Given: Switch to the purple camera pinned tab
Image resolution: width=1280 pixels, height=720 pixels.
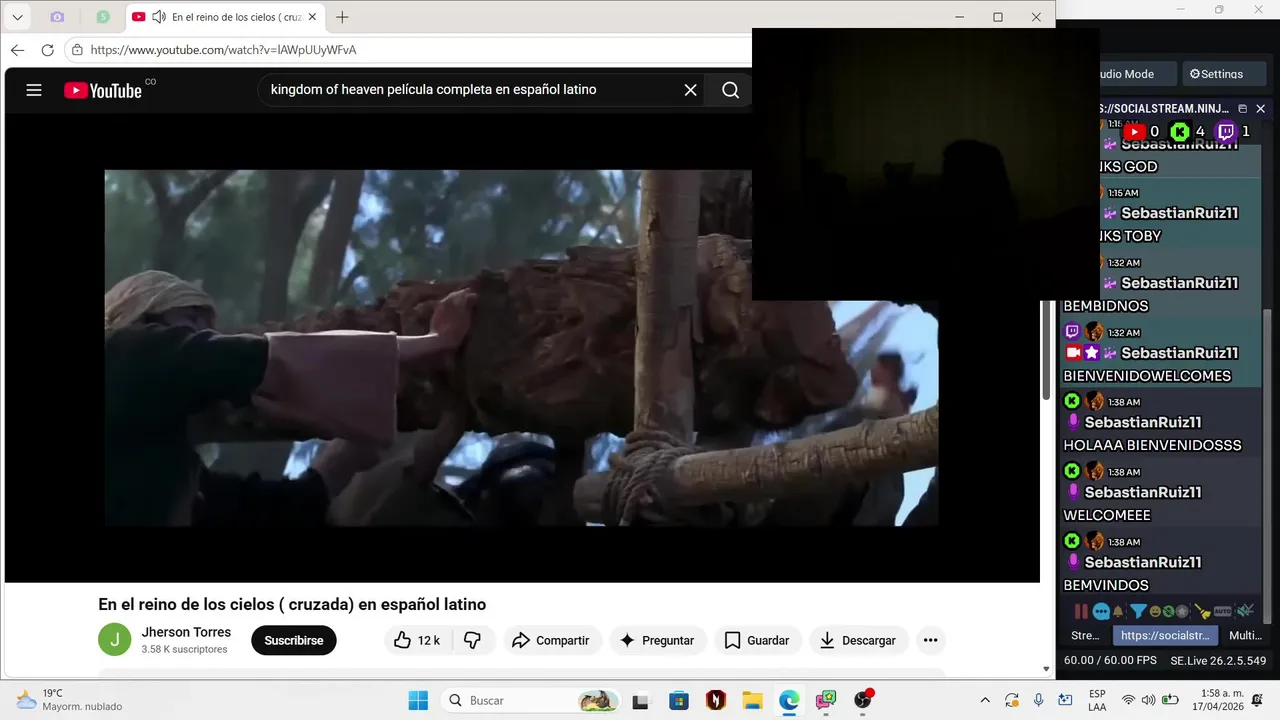Looking at the screenshot, I should click(57, 17).
